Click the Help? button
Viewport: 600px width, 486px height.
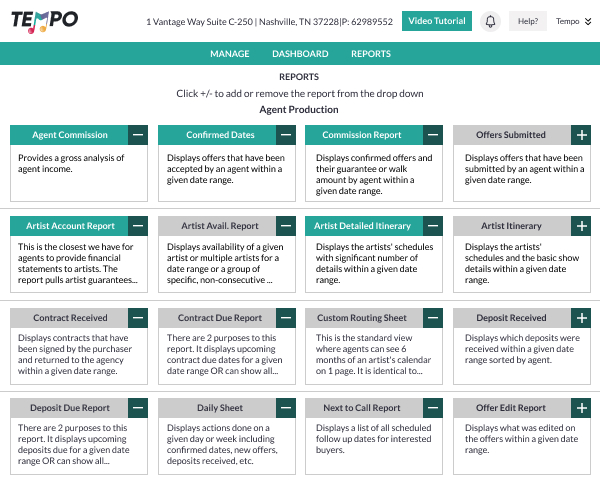coord(528,21)
